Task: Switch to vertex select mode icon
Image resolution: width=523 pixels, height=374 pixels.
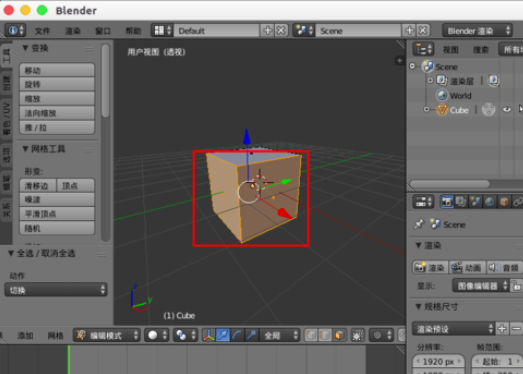Action: [311, 335]
